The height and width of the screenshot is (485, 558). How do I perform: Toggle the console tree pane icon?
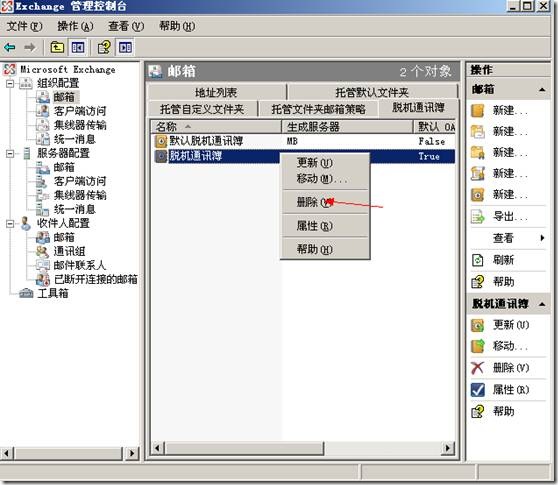pos(78,47)
